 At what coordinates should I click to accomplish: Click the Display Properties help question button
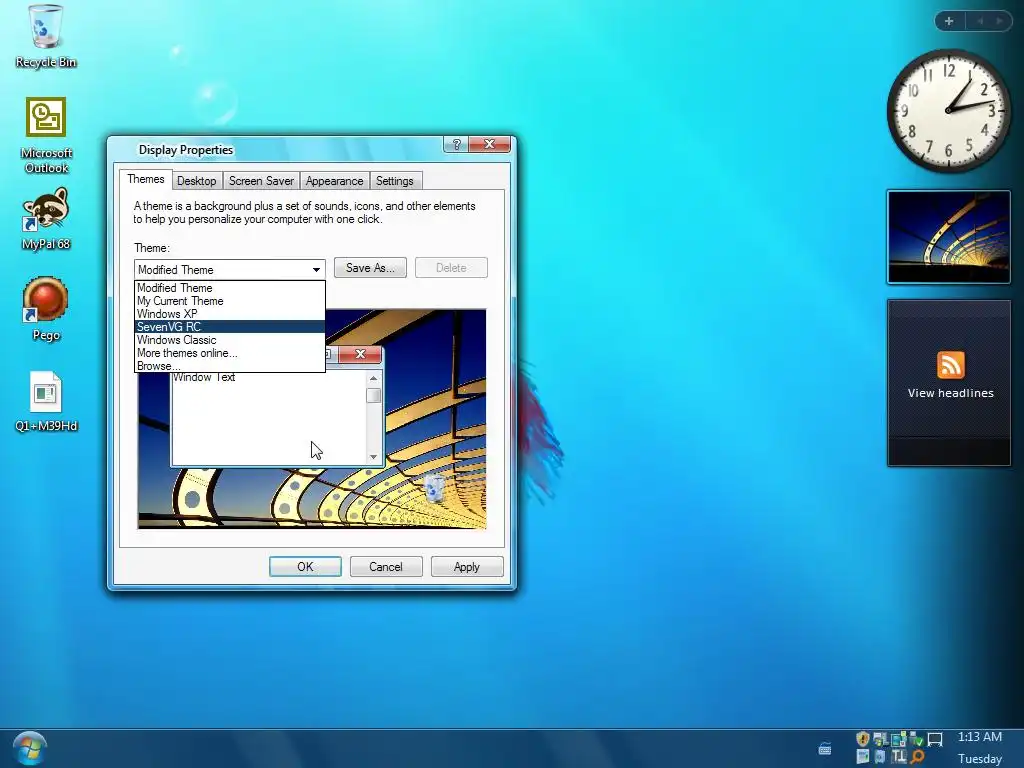(456, 144)
